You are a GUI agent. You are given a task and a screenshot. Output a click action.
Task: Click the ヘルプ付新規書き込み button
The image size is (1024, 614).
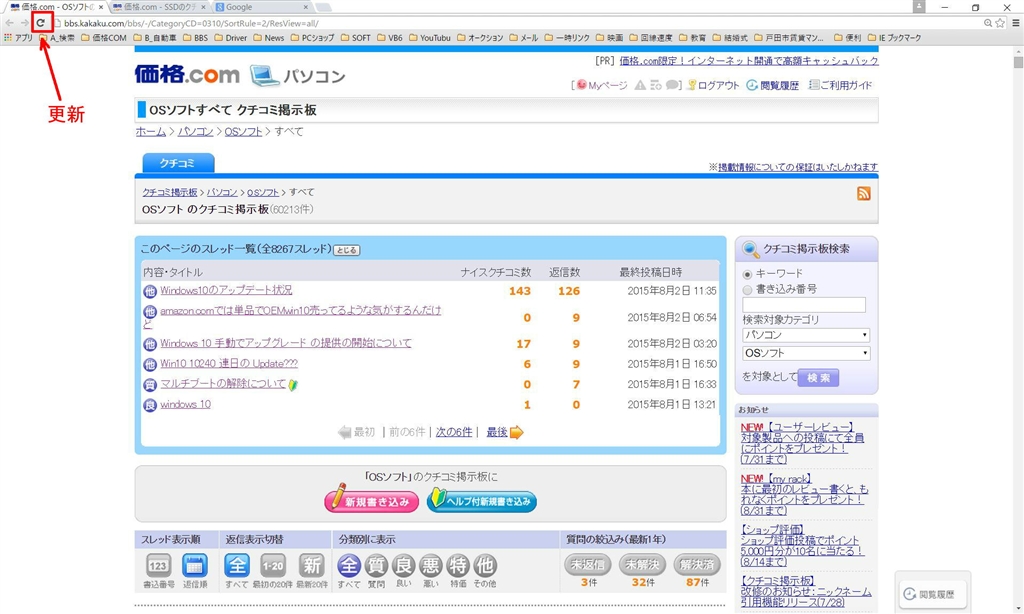(x=482, y=500)
